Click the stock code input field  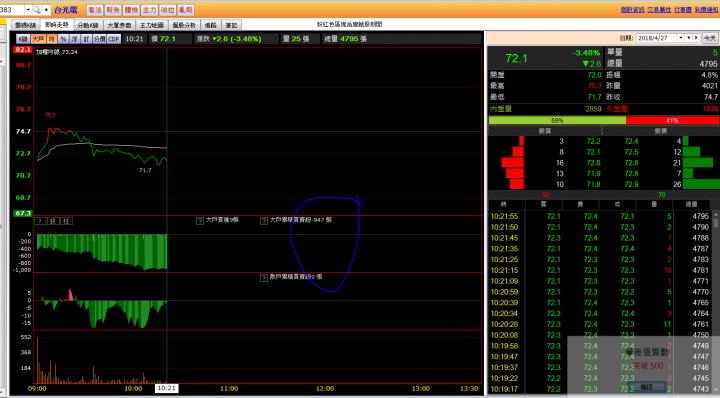click(12, 10)
